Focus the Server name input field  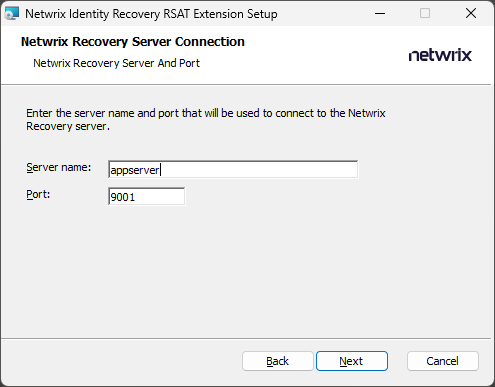(x=233, y=169)
